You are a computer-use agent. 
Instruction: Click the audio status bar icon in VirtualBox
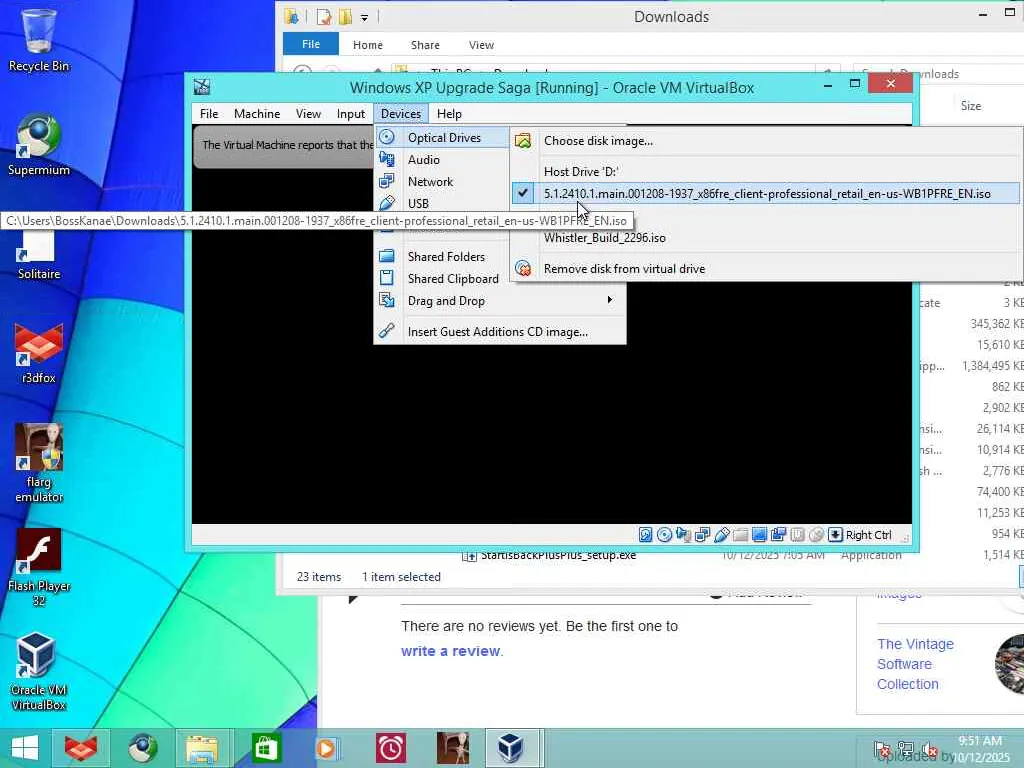683,535
